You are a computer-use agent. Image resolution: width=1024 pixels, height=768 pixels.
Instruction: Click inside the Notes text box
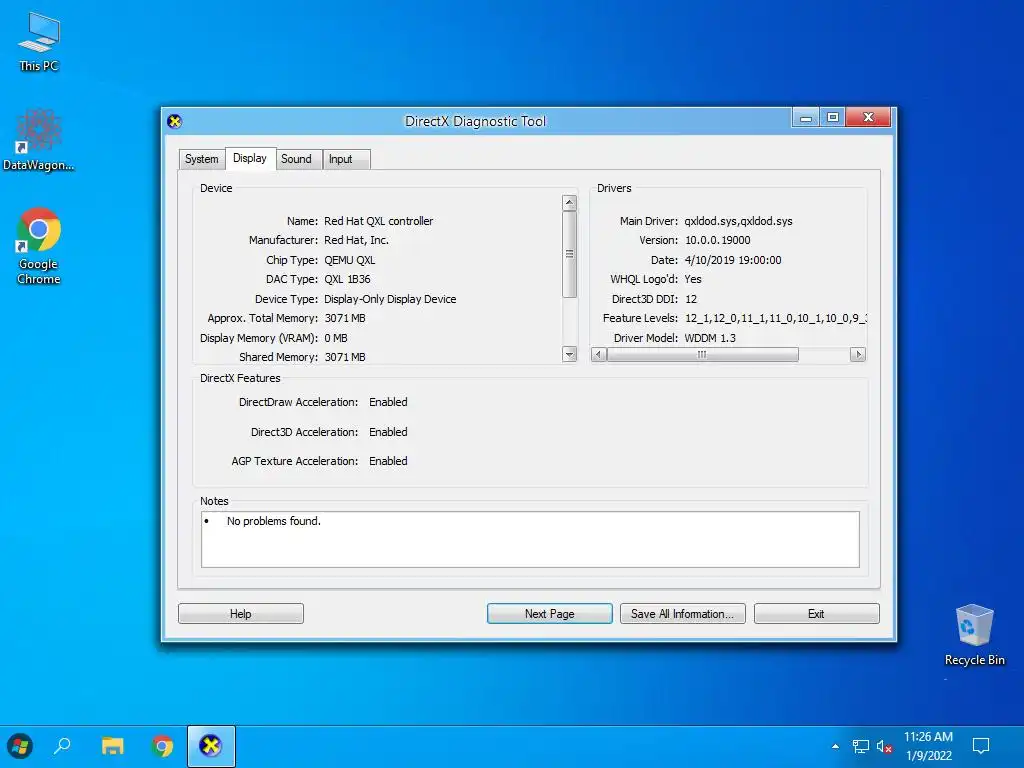[x=530, y=539]
